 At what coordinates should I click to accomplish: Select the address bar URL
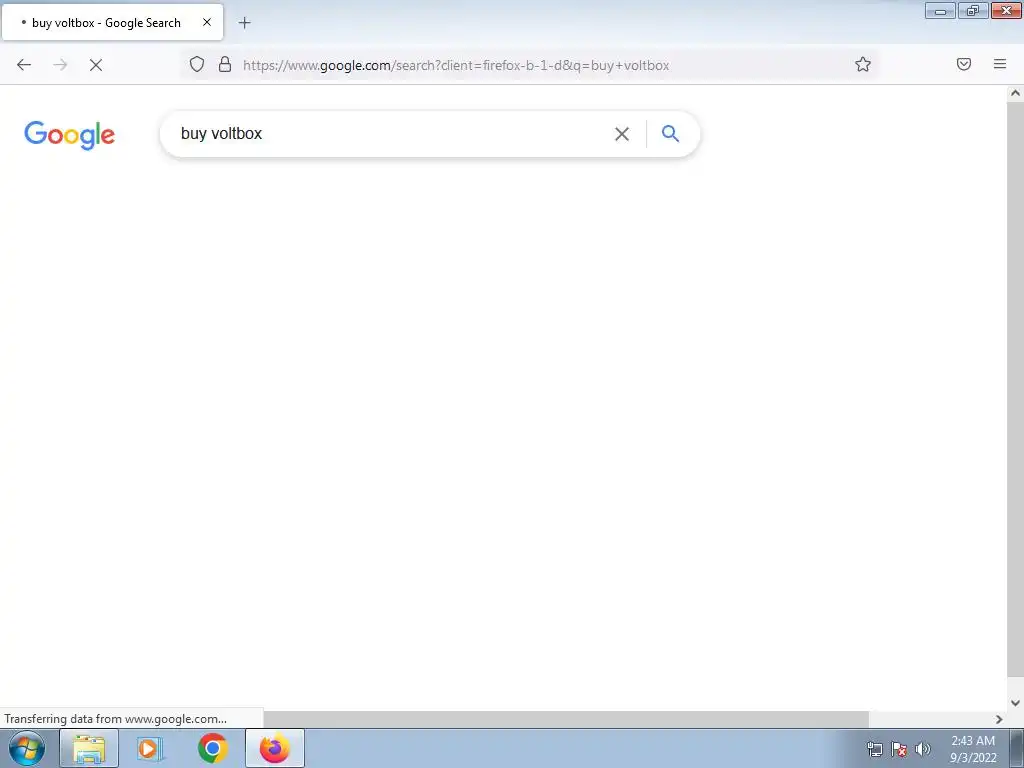click(456, 65)
